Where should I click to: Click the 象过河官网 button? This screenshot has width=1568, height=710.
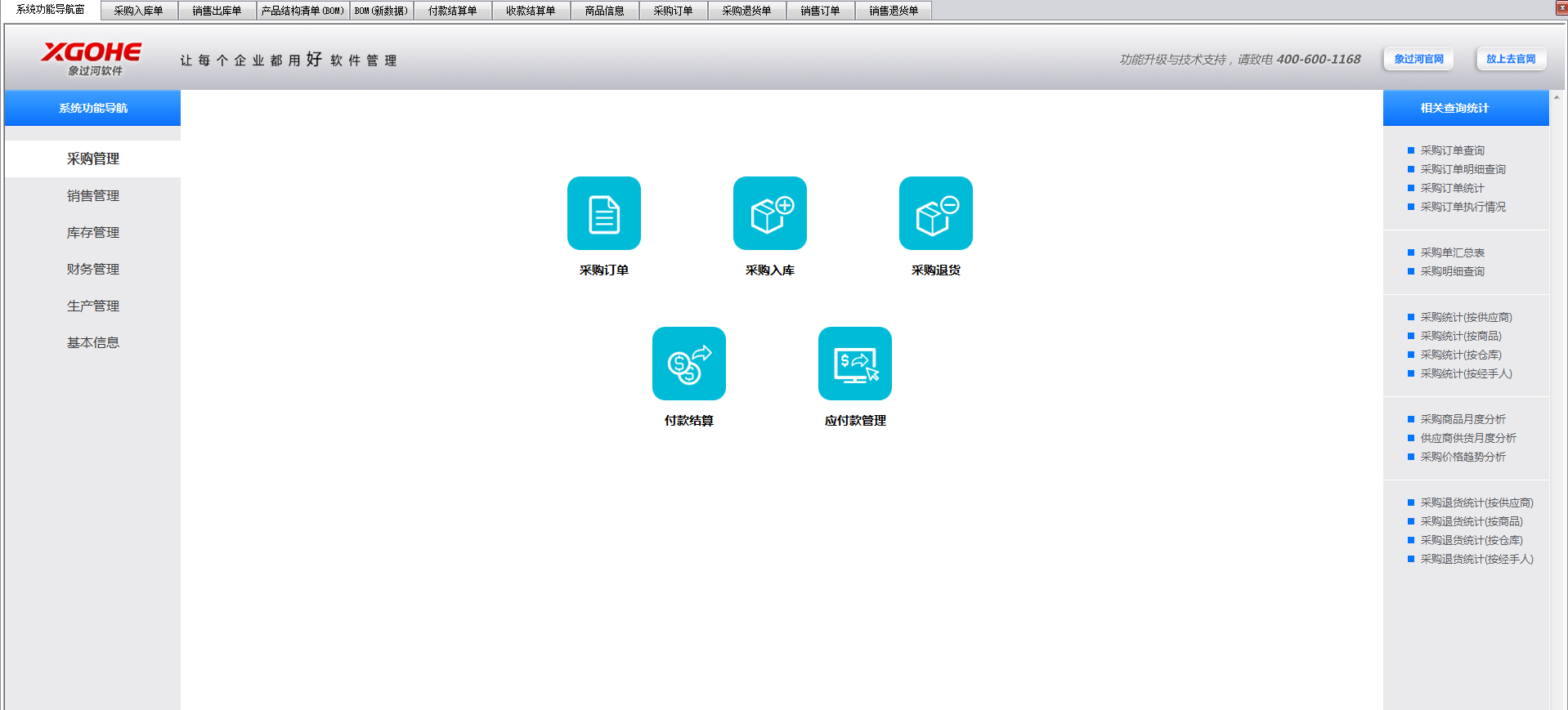1418,59
